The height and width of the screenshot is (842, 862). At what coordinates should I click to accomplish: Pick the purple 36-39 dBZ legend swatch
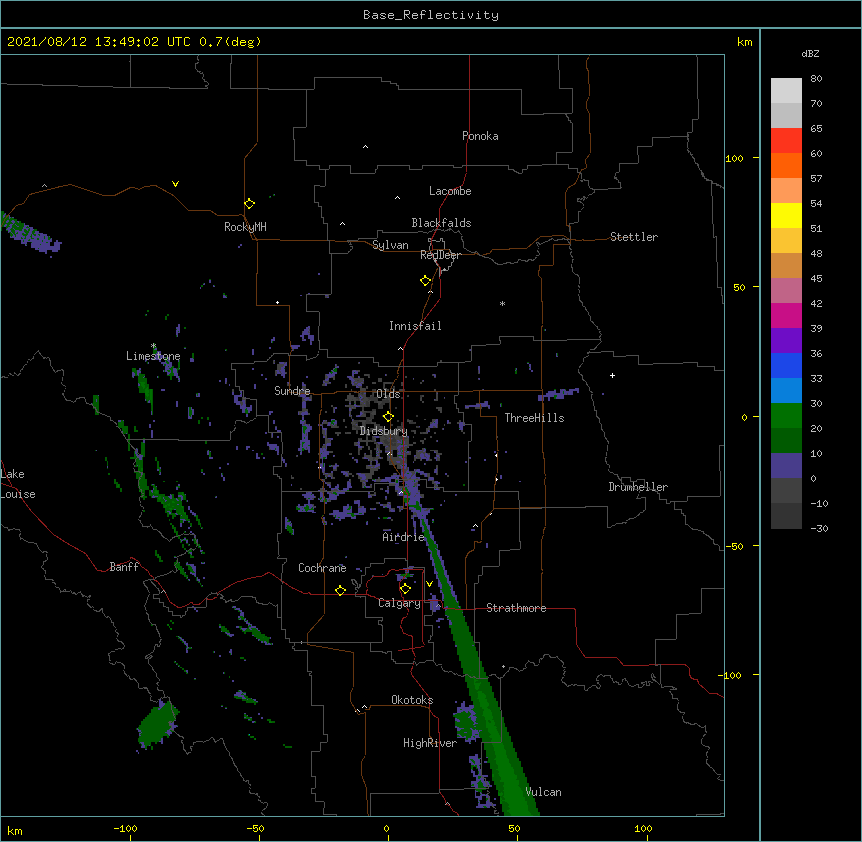click(x=786, y=340)
